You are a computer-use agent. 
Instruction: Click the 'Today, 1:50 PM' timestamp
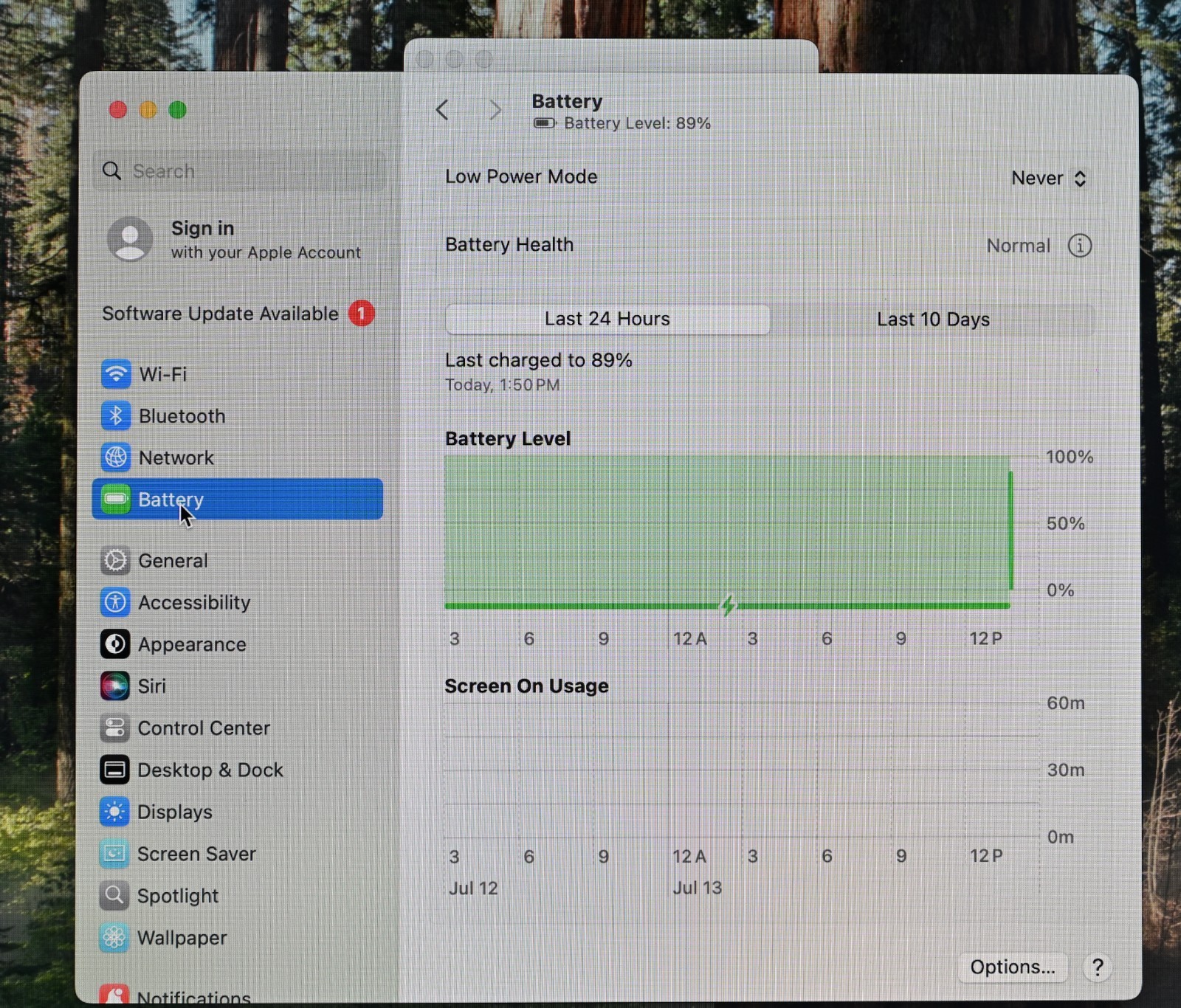pyautogui.click(x=503, y=385)
